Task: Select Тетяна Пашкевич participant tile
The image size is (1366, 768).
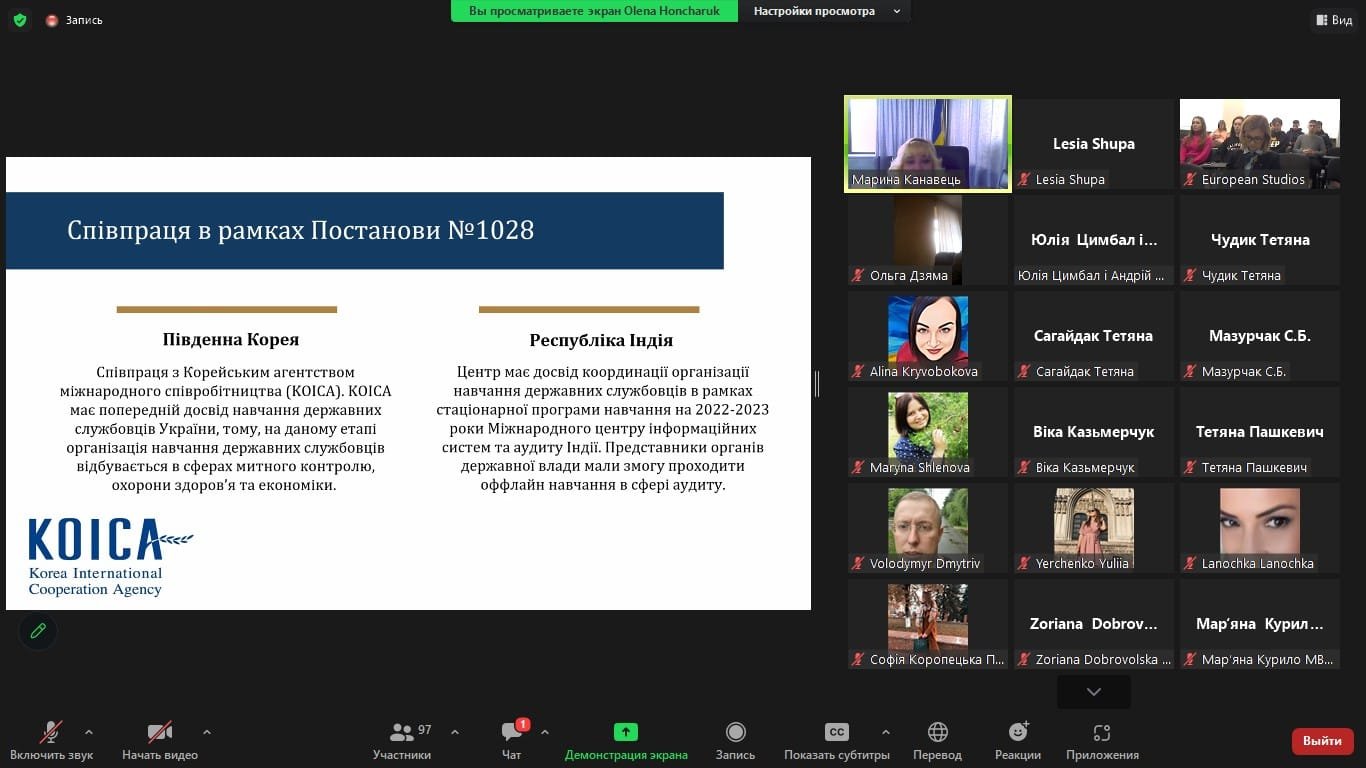Action: [1260, 432]
